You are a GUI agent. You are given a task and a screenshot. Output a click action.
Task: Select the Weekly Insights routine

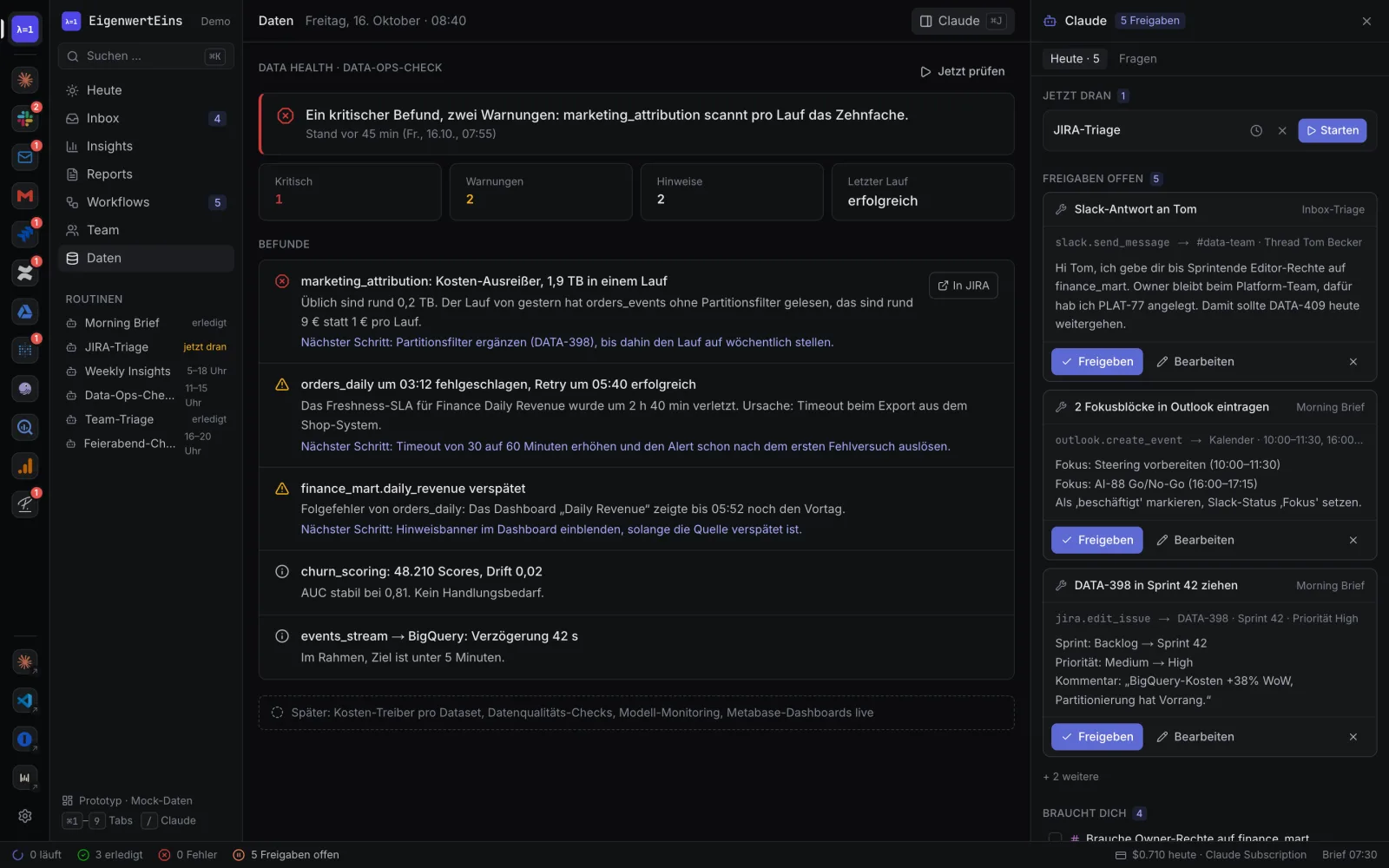tap(146, 372)
